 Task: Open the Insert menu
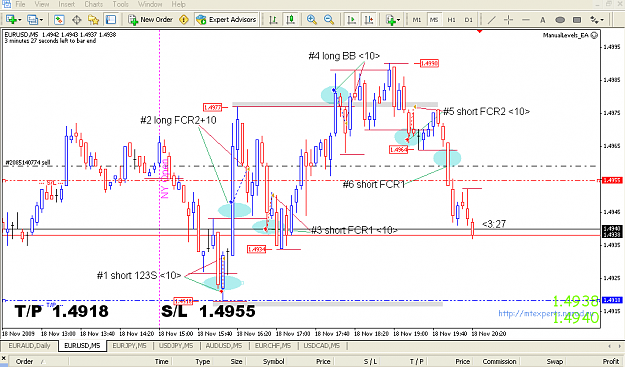pos(67,4)
